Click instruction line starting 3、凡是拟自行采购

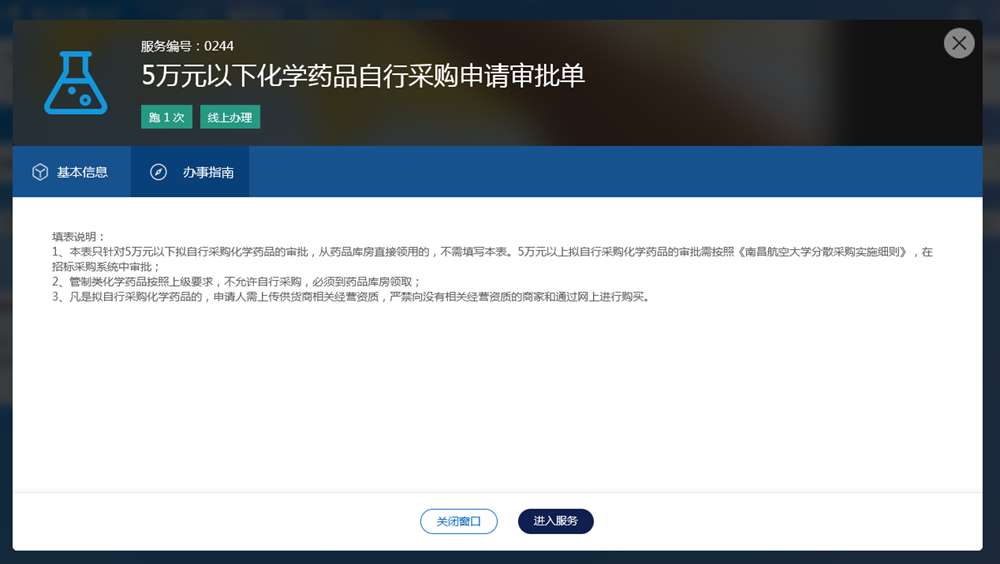[x=351, y=297]
